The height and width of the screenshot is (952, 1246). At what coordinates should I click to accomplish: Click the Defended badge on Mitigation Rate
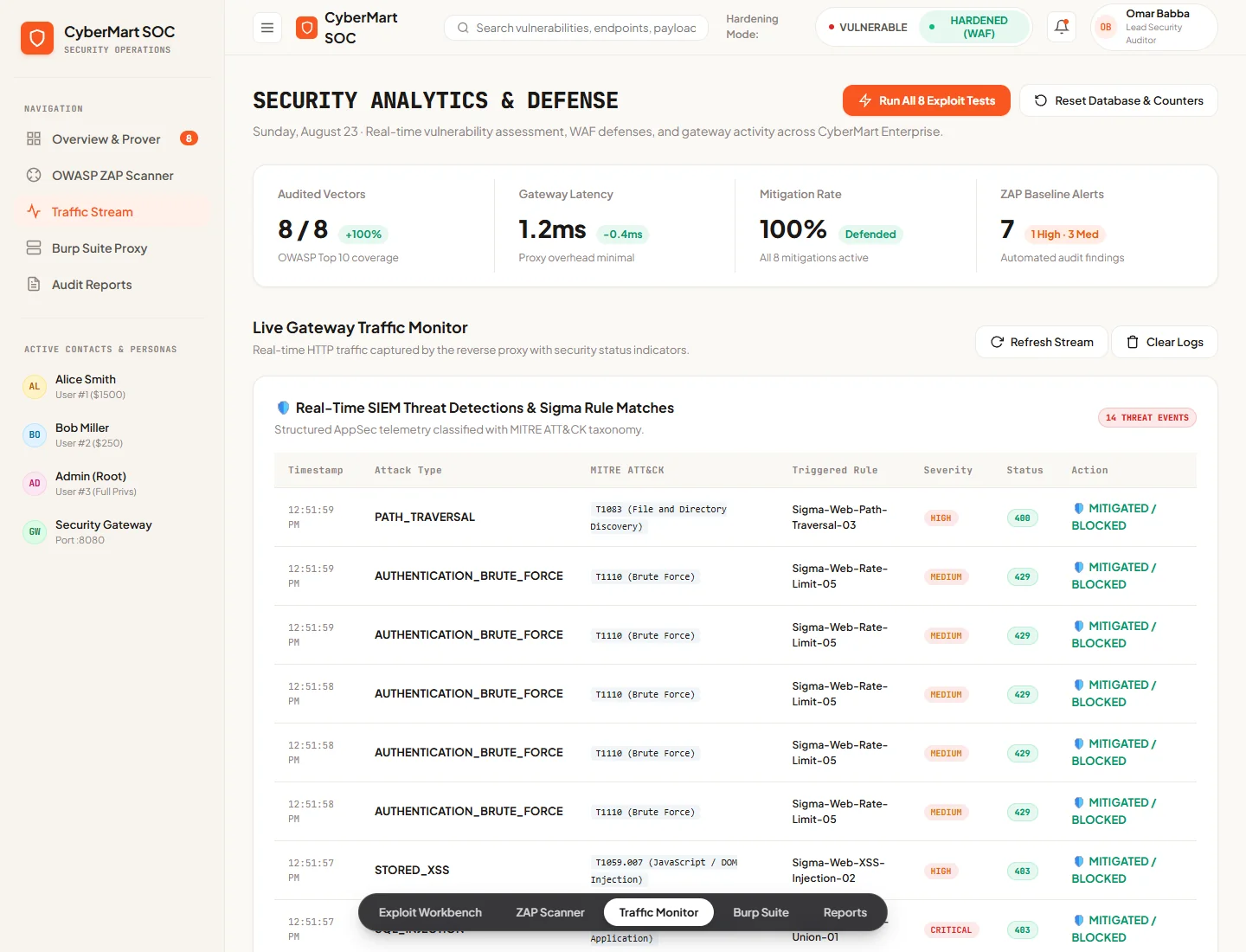pos(870,234)
